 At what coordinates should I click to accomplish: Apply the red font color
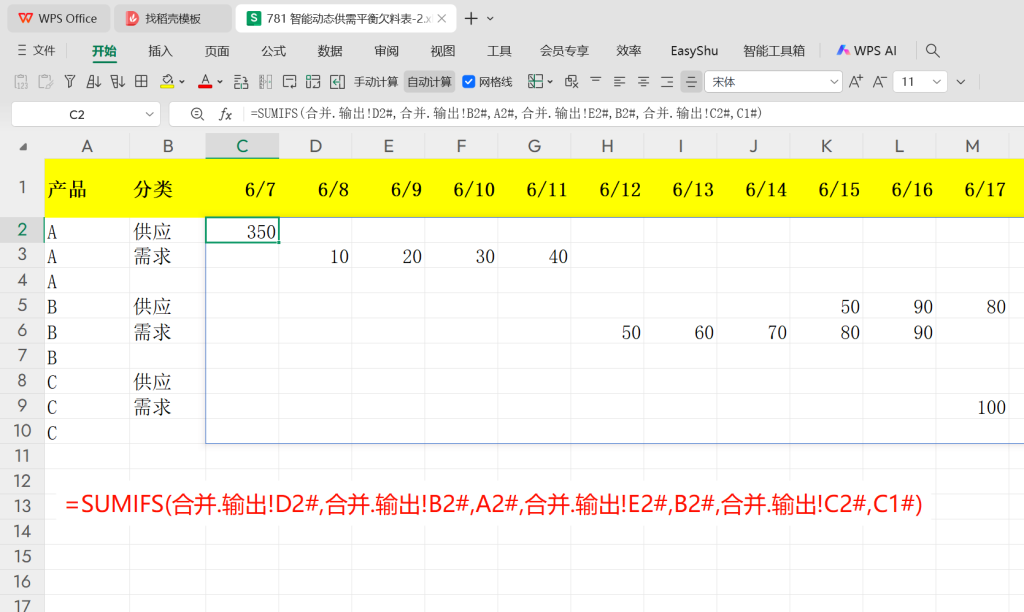205,82
